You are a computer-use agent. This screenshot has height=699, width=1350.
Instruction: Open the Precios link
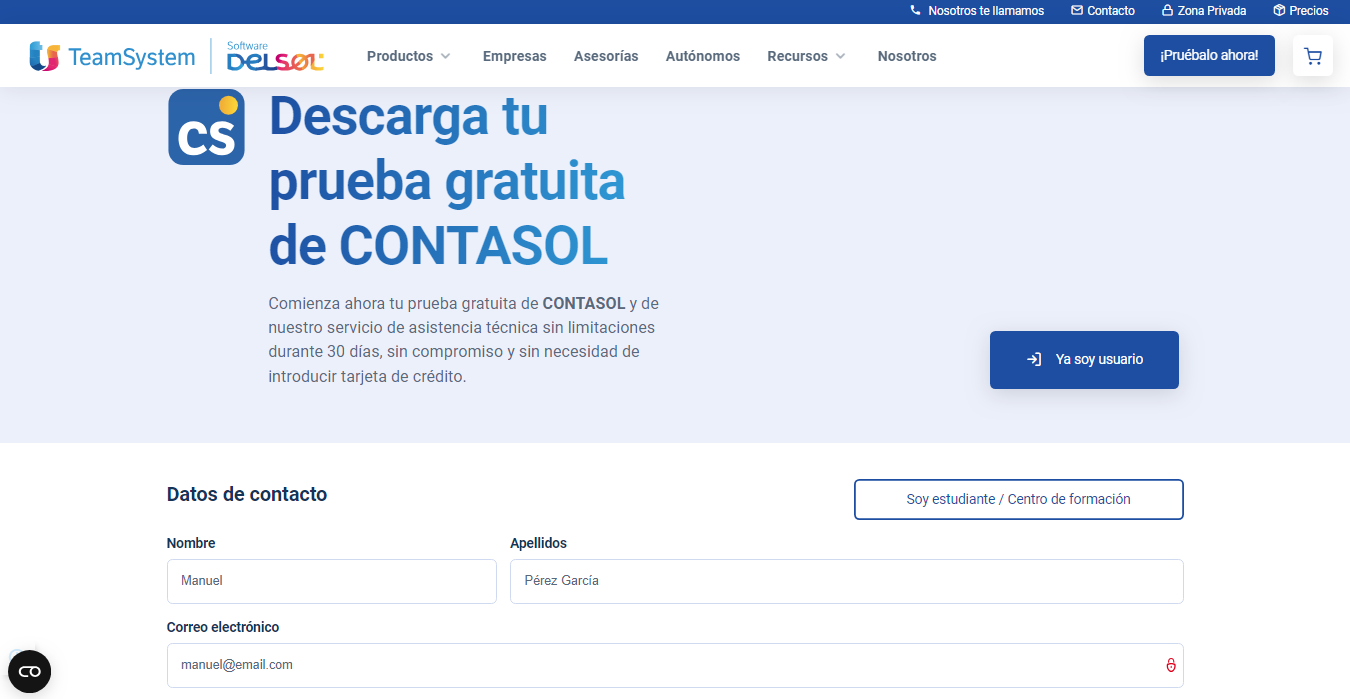pos(1309,11)
